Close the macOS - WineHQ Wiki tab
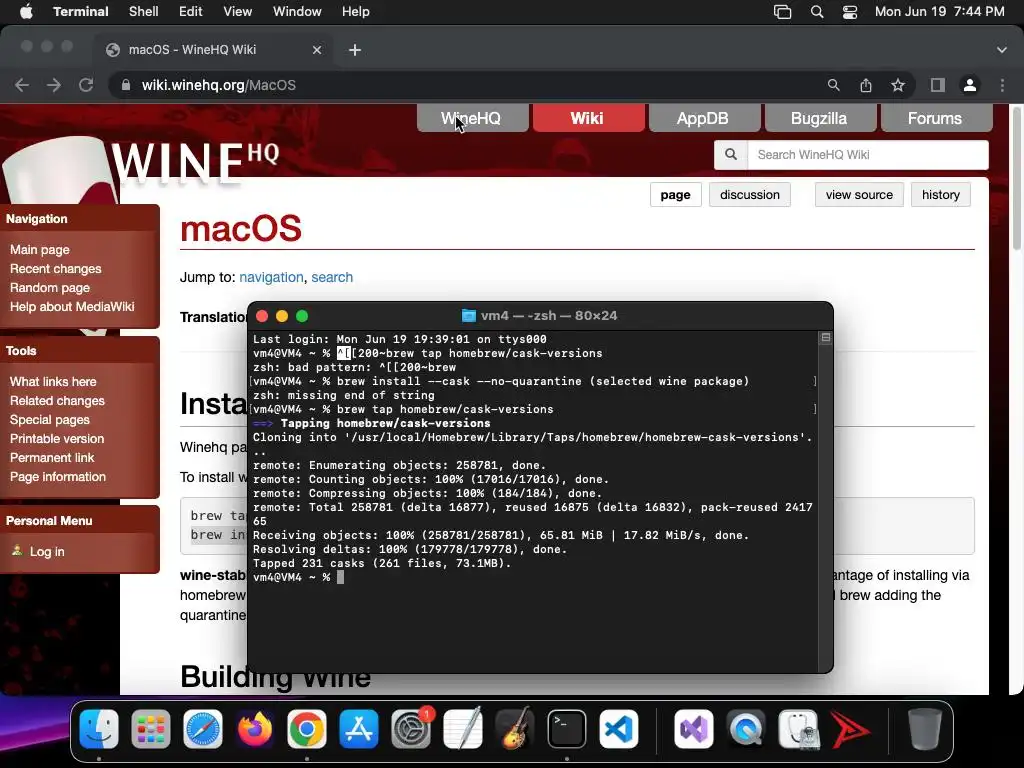Image resolution: width=1024 pixels, height=768 pixels. [317, 50]
